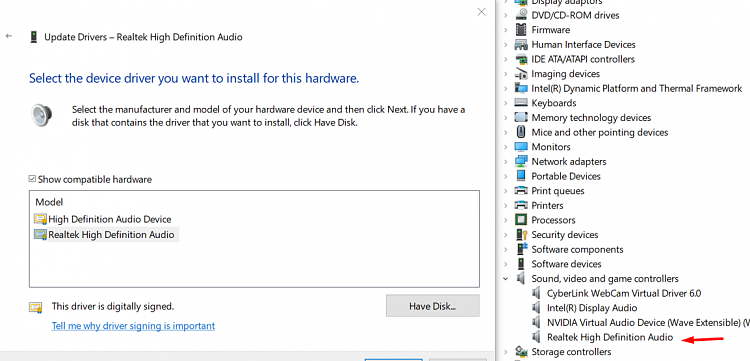The width and height of the screenshot is (750, 361).
Task: Close the Update Drivers dialog
Action: point(481,12)
